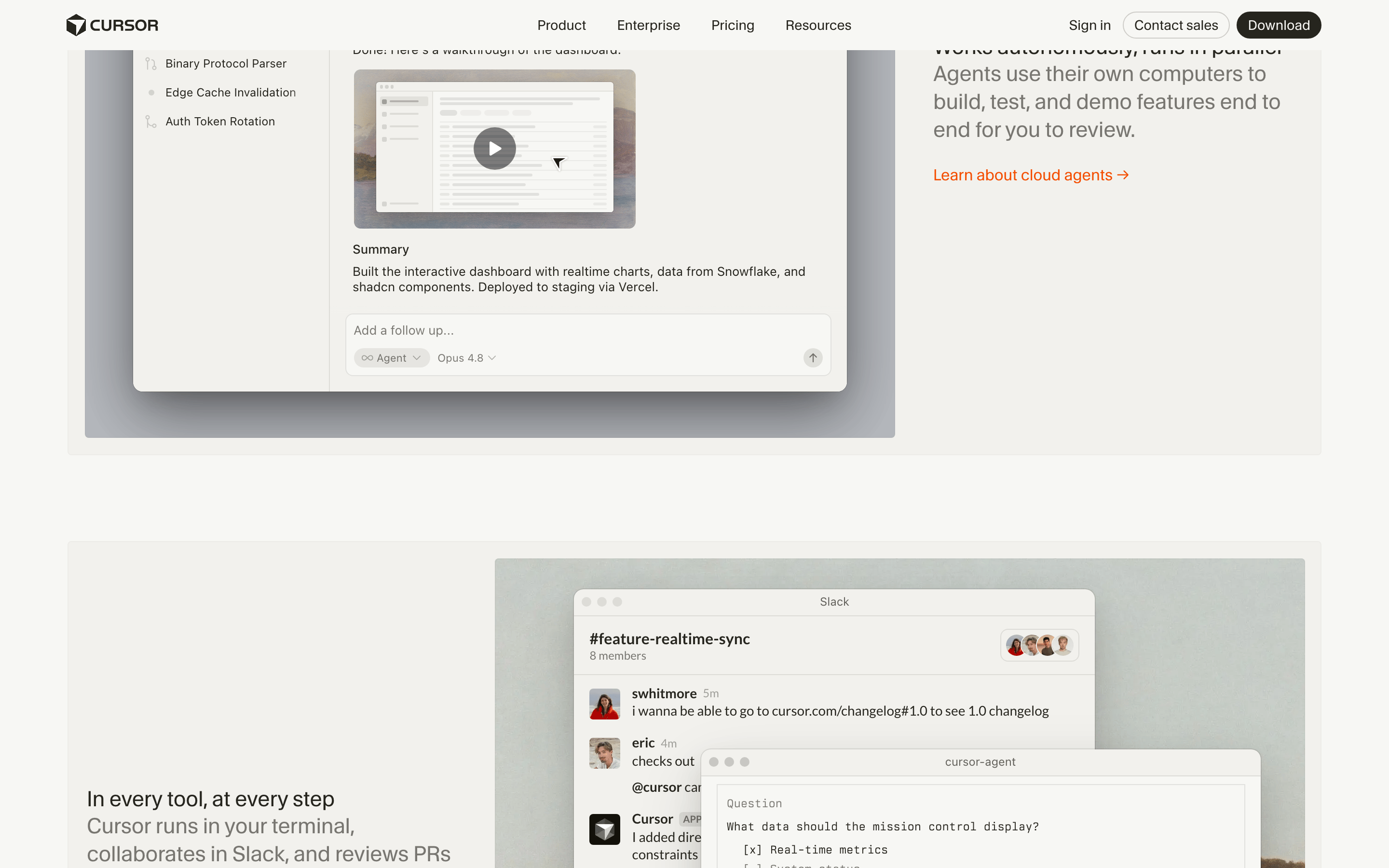1389x868 pixels.
Task: Select the Edge Cache Invalidation task
Action: [230, 93]
